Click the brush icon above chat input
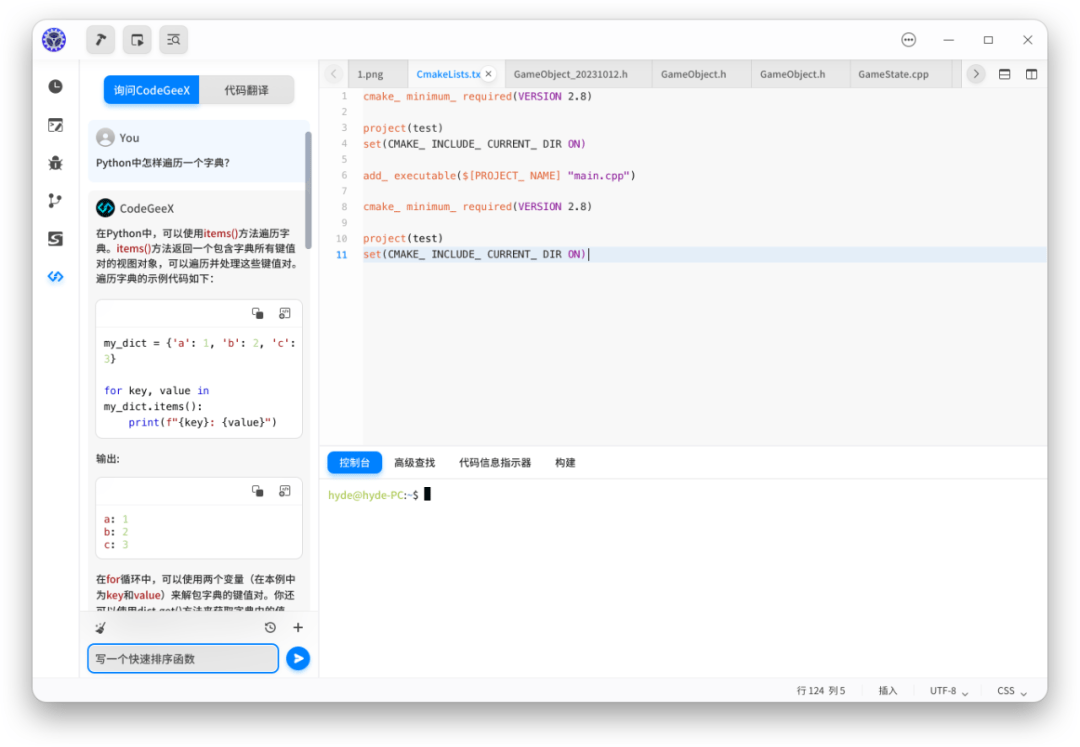The width and height of the screenshot is (1080, 747). tap(99, 627)
